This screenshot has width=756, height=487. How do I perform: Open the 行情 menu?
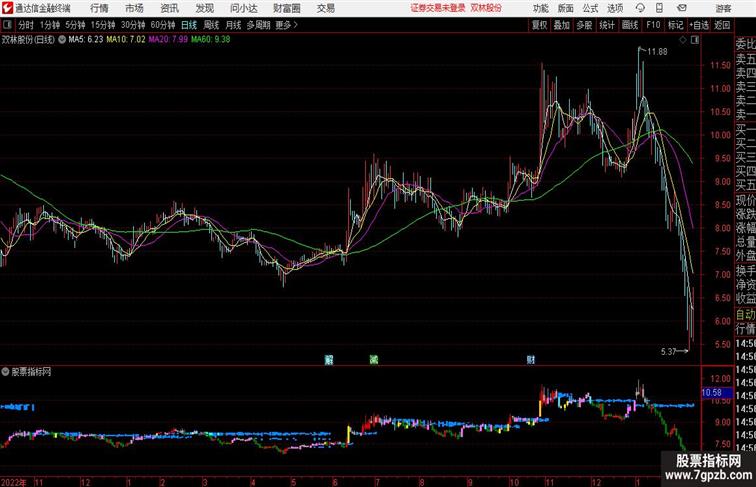[x=99, y=8]
